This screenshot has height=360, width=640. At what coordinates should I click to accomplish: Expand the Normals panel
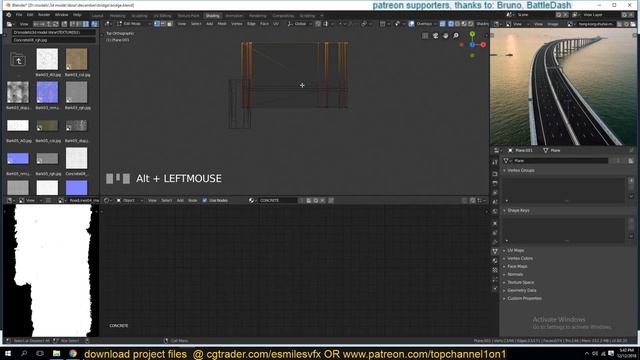[515, 274]
